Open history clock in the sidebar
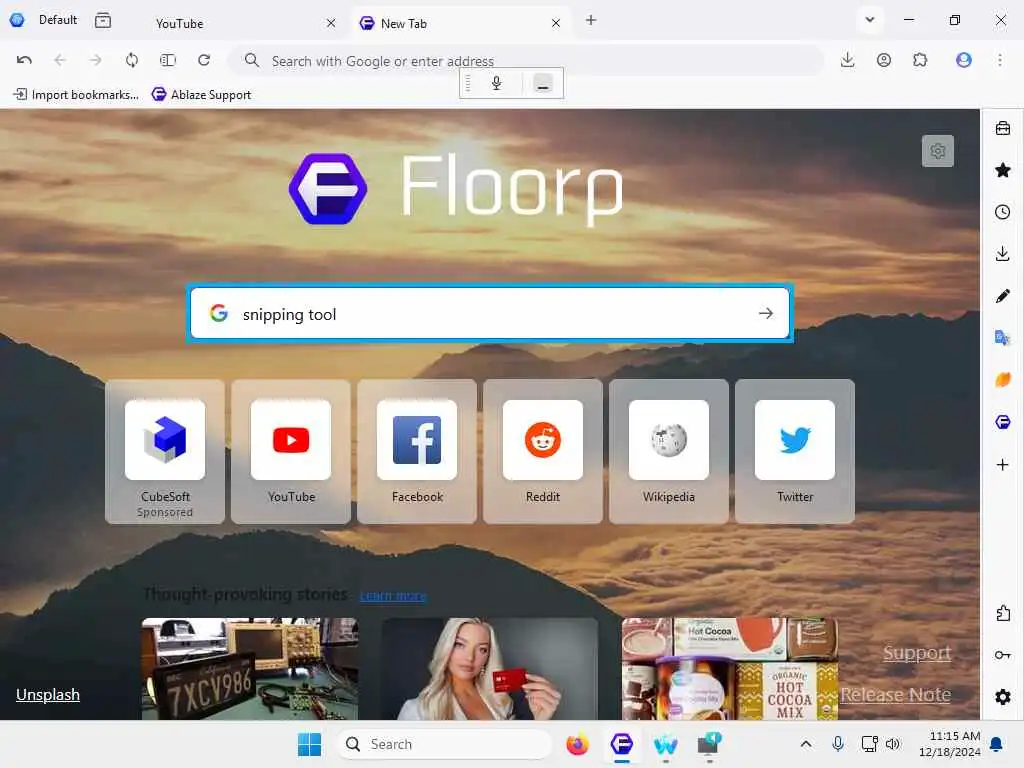Screen dimensions: 1024x768 click(1002, 212)
